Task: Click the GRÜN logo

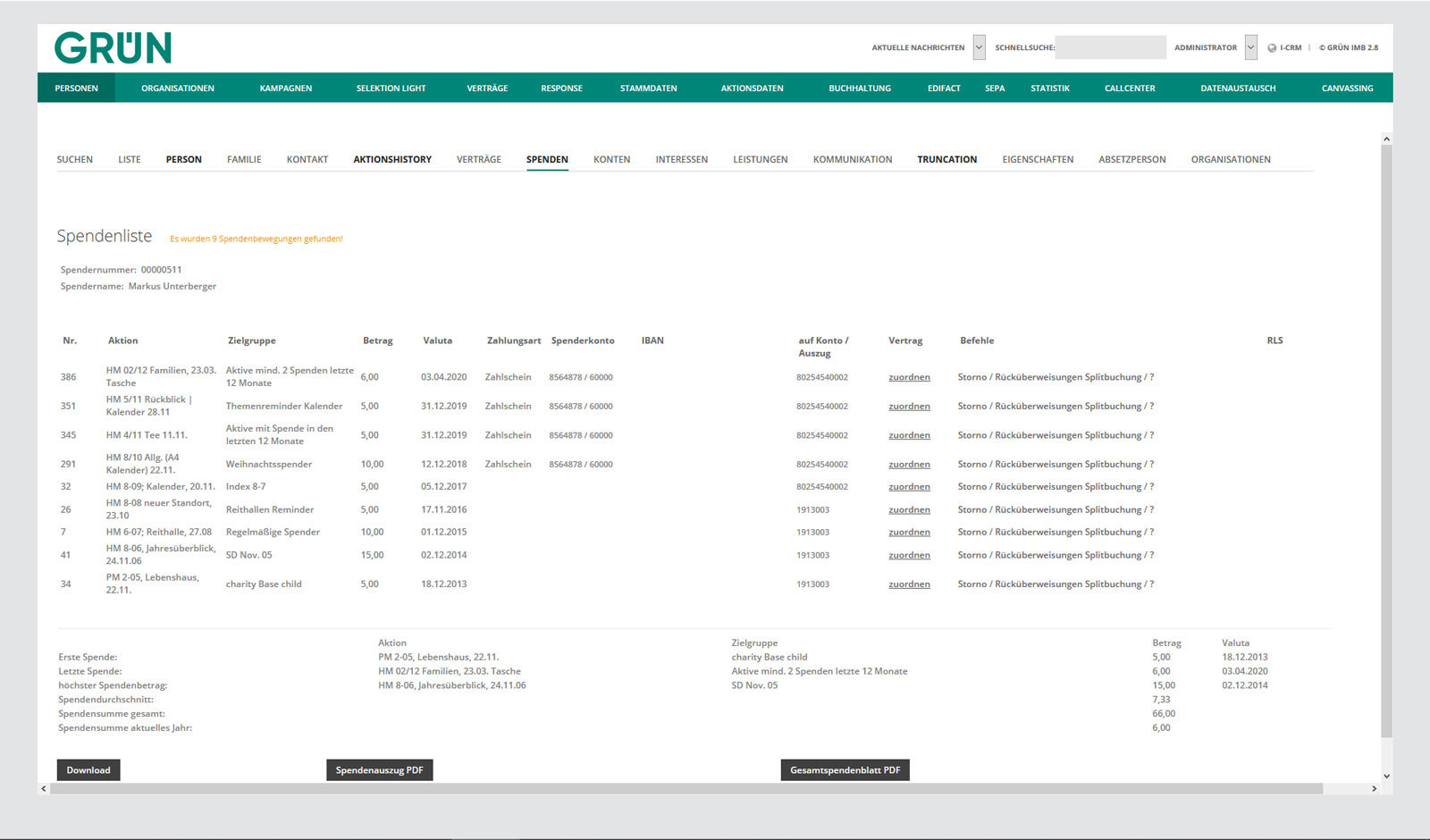Action: pos(113,48)
